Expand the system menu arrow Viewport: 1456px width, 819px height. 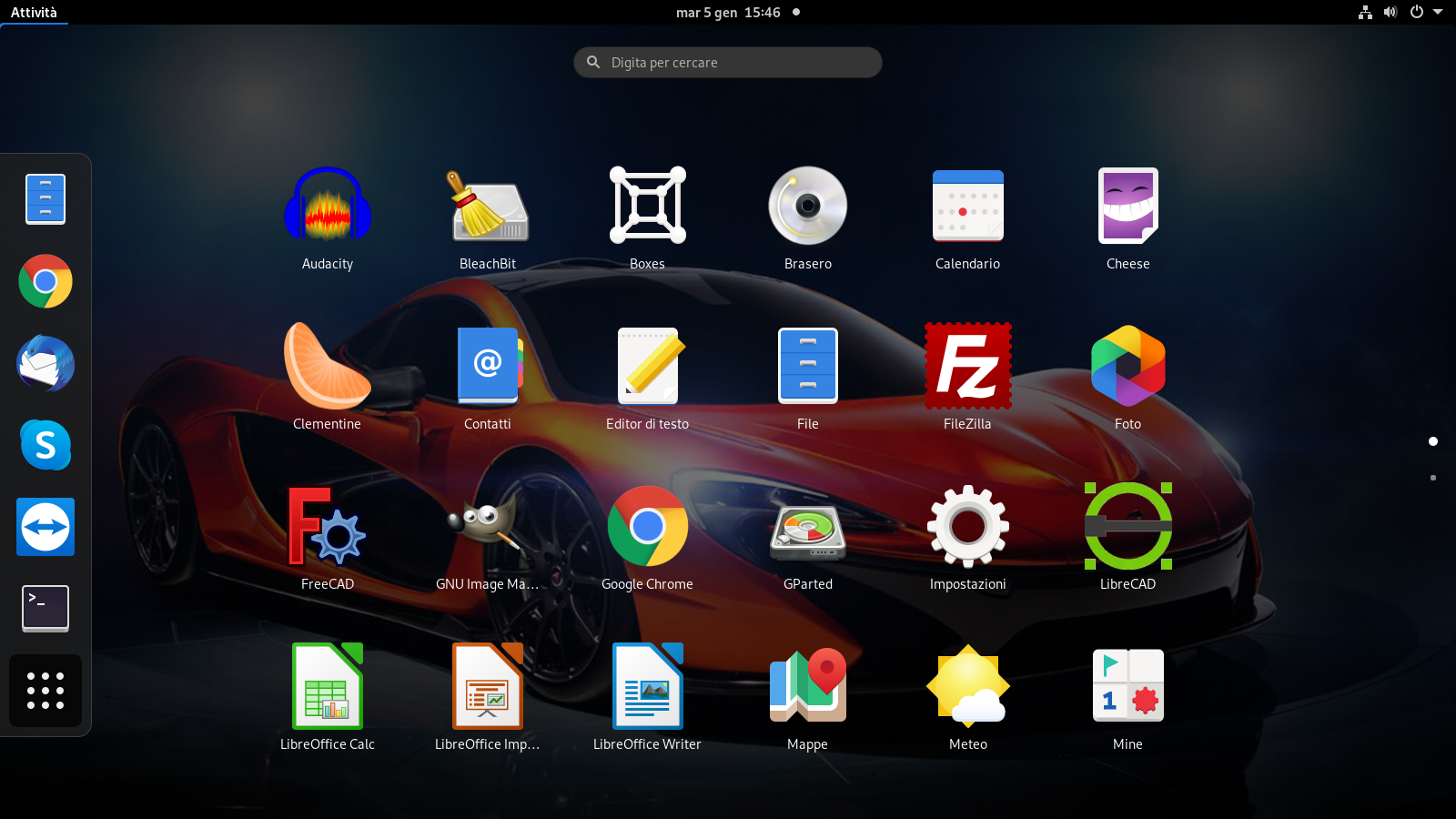[x=1438, y=12]
